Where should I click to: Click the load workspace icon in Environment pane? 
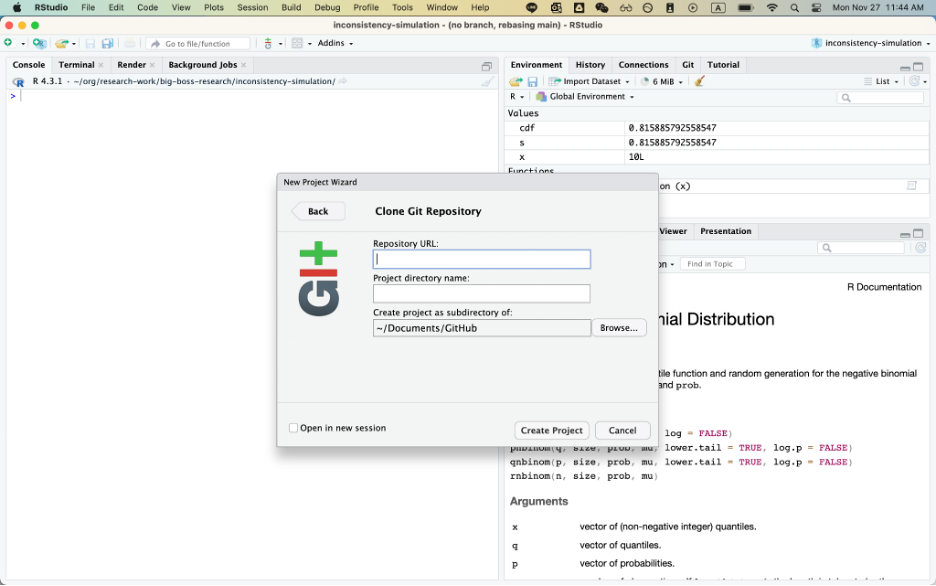pyautogui.click(x=515, y=82)
